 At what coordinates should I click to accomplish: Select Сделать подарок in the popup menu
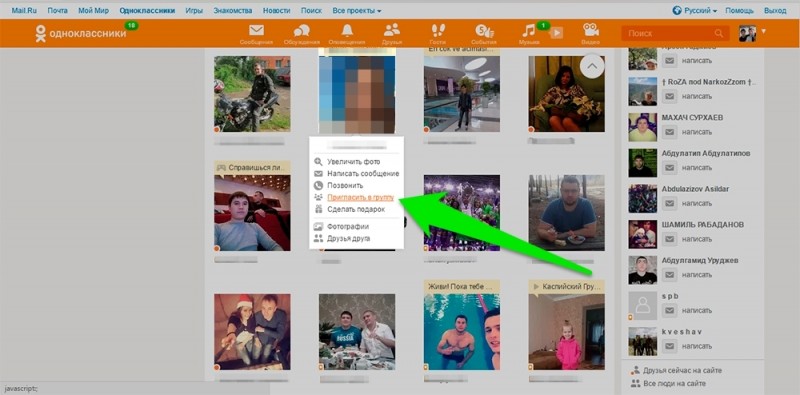click(x=356, y=209)
